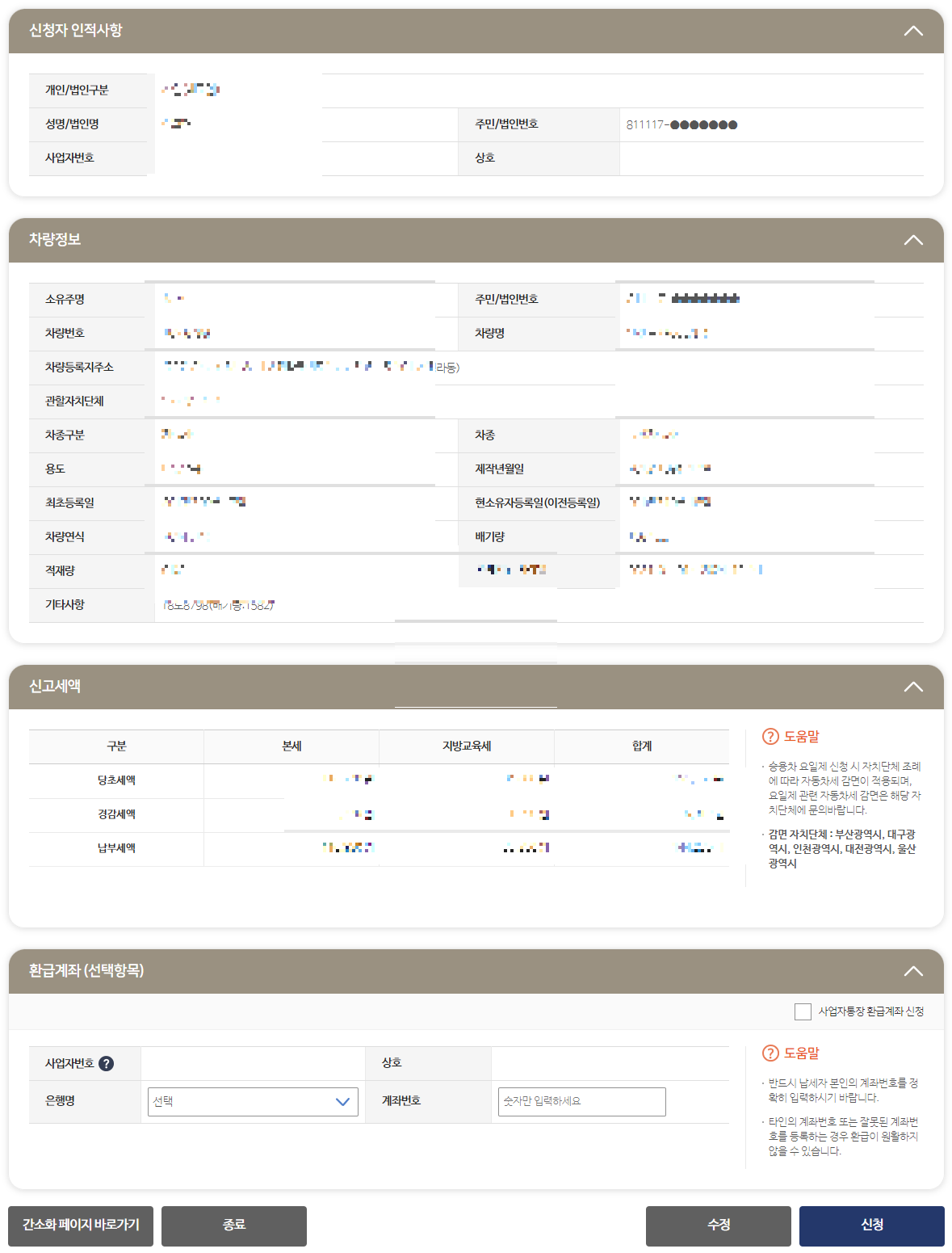This screenshot has width=952, height=1253.
Task: Open the 은행명 선택 dropdown
Action: click(x=252, y=1101)
